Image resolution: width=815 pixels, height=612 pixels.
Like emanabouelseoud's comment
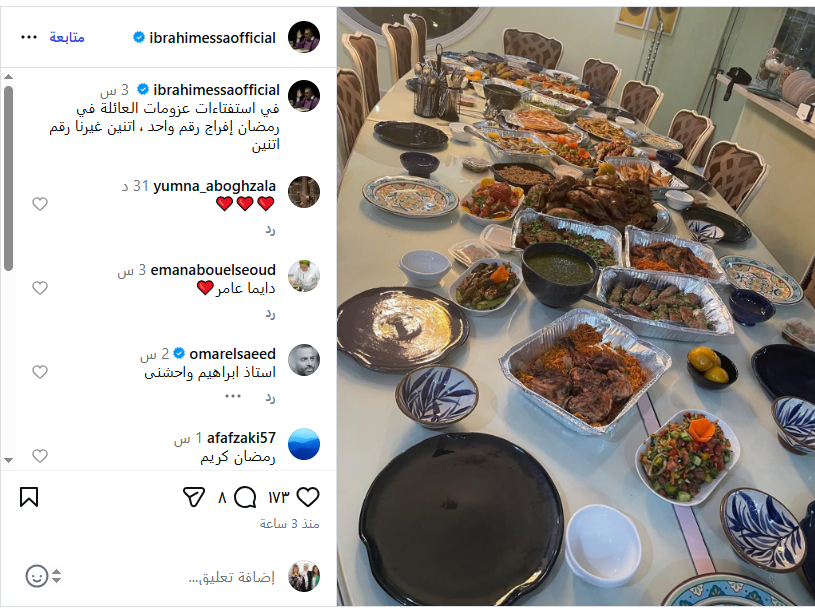(x=40, y=288)
